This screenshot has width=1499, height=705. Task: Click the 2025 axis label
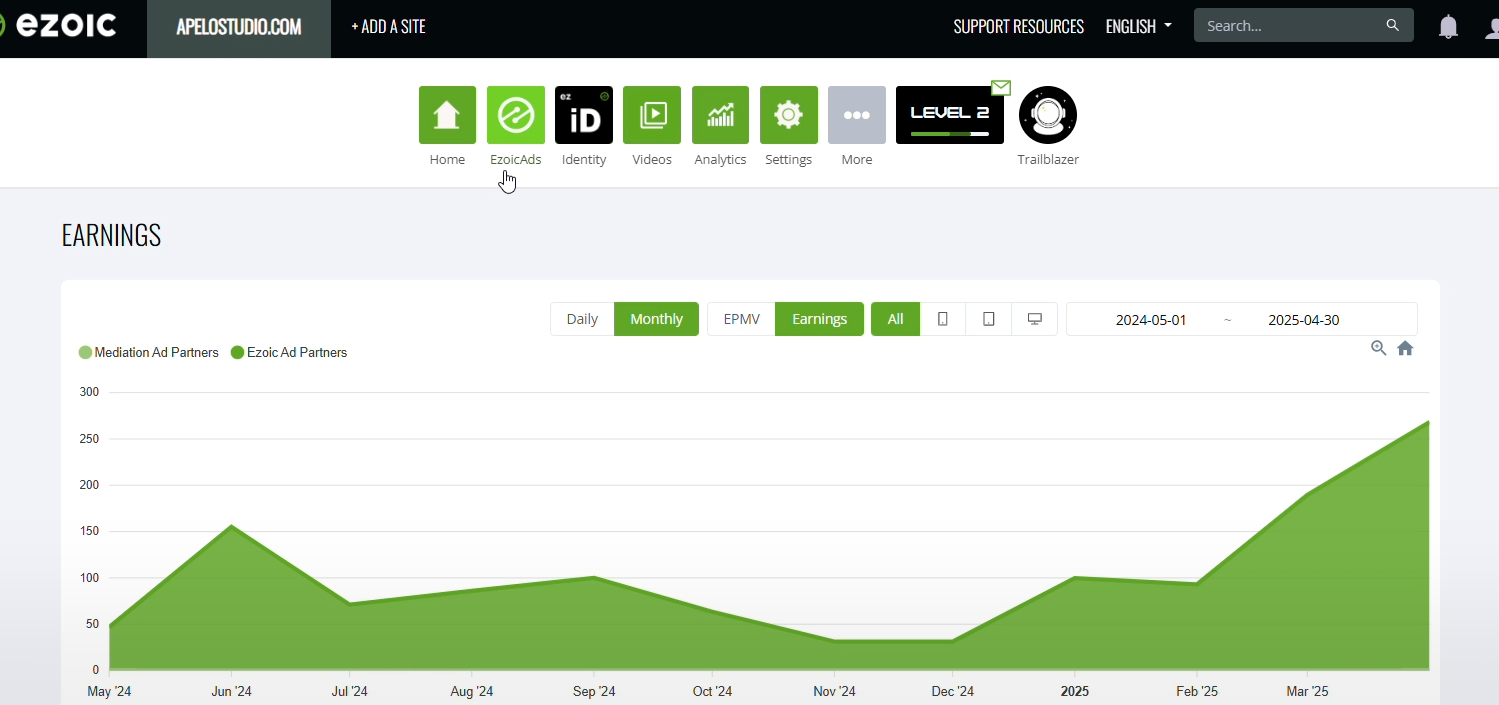pyautogui.click(x=1075, y=691)
